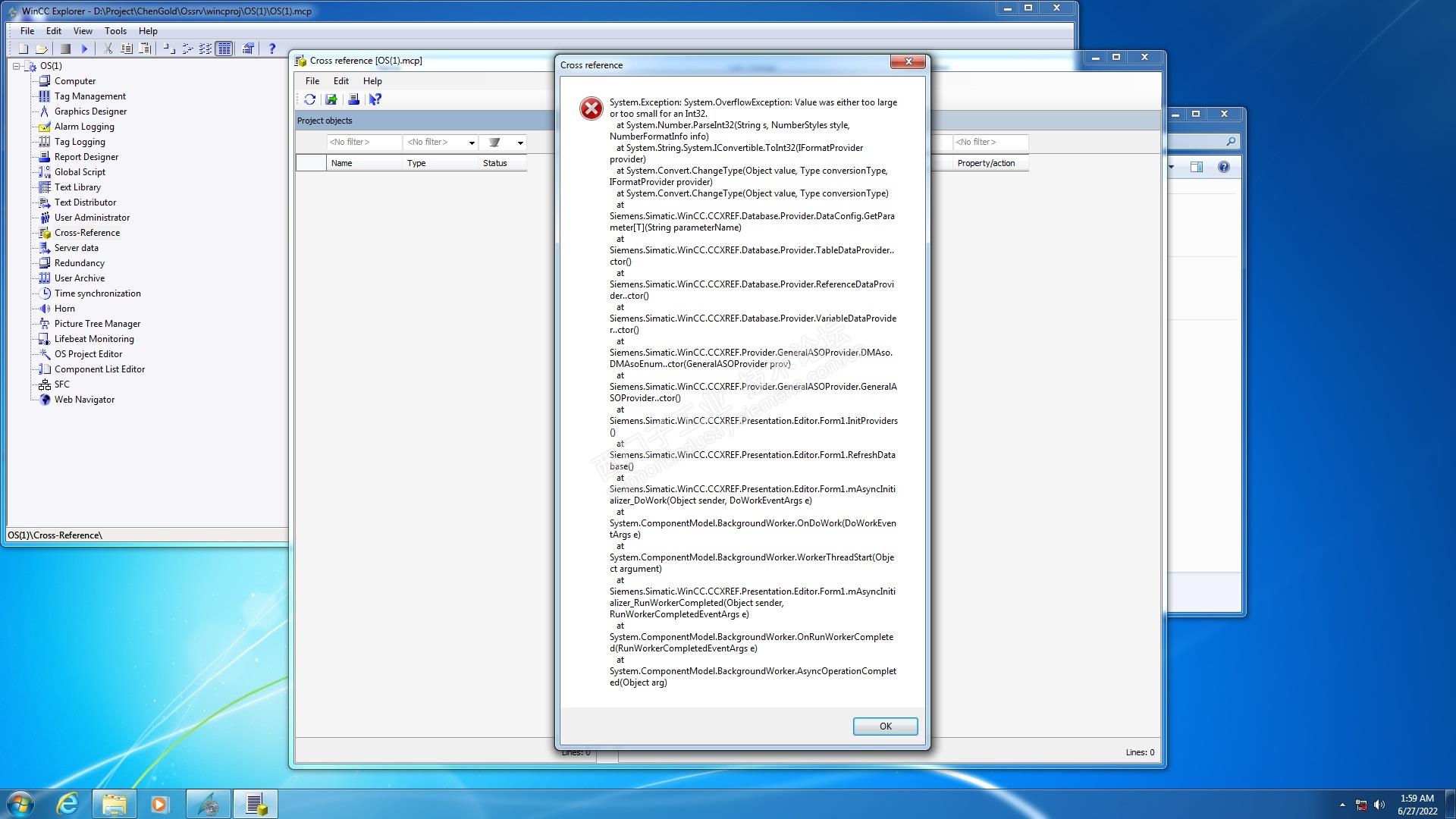The image size is (1456, 819).
Task: Open the Type filter dropdown arrow
Action: [x=472, y=143]
